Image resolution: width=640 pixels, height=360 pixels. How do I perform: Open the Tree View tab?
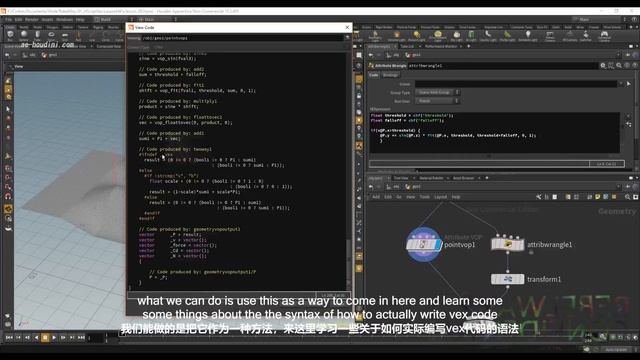coord(401,178)
